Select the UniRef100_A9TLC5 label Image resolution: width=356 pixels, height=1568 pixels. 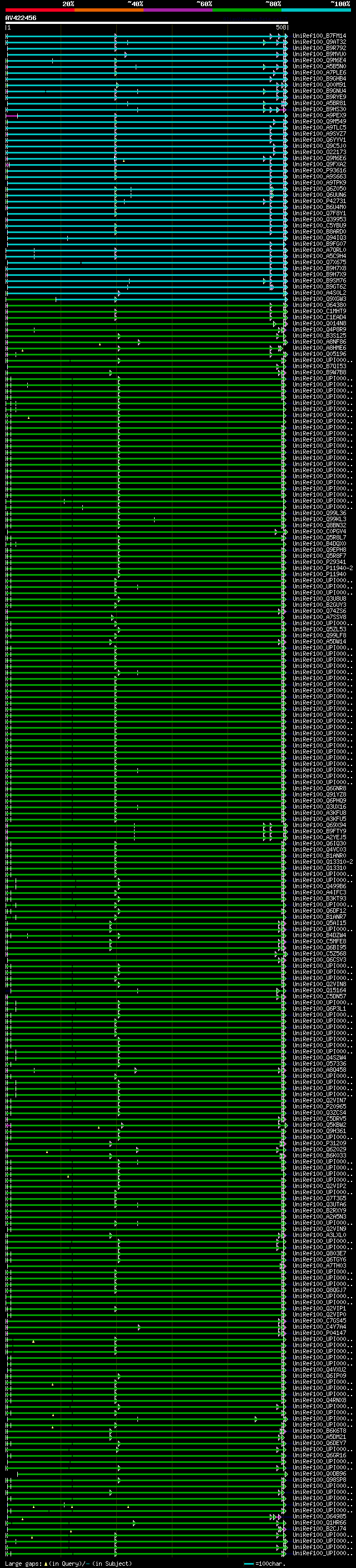coord(319,127)
